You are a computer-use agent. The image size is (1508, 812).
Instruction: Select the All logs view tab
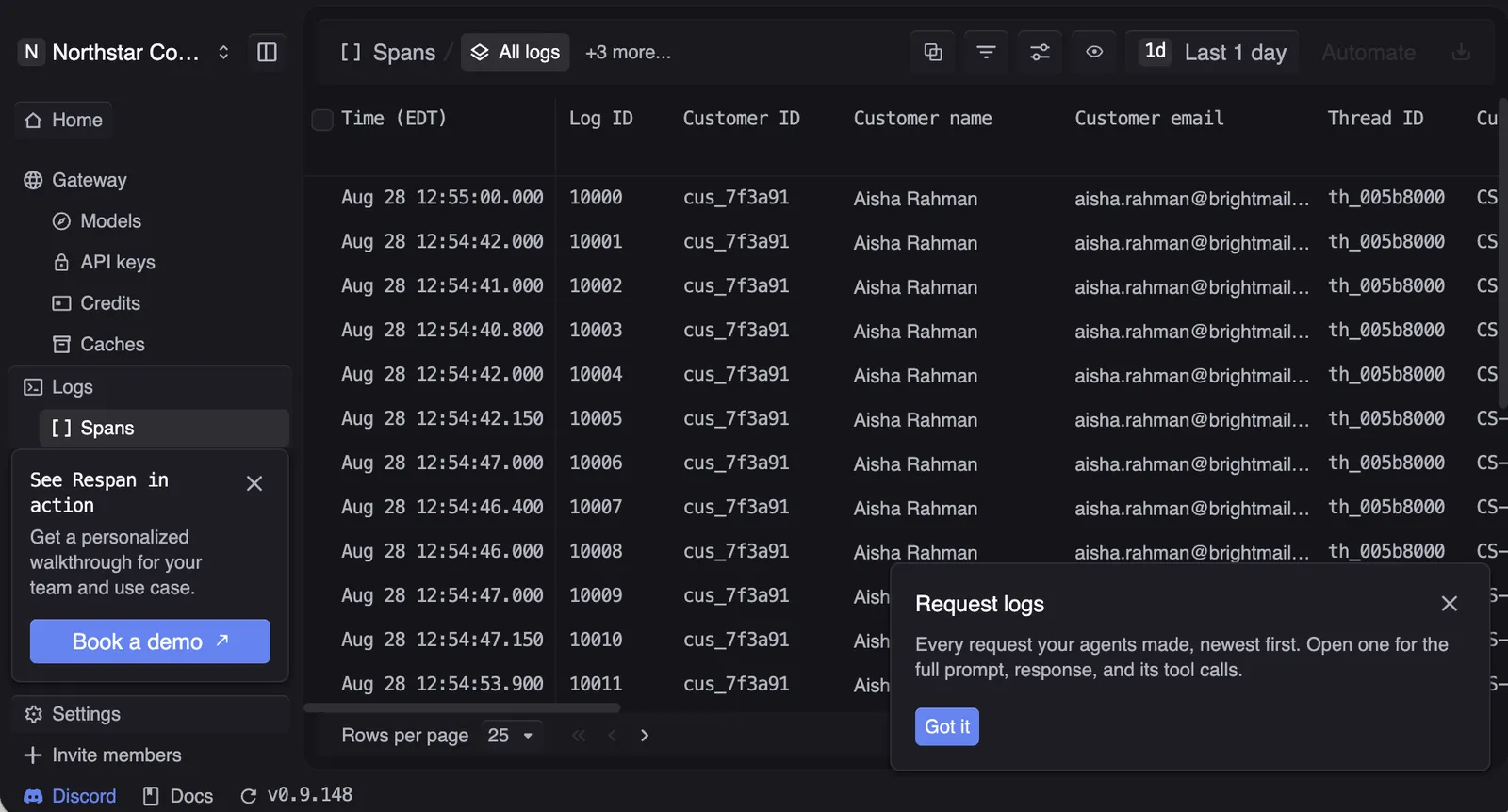point(516,52)
